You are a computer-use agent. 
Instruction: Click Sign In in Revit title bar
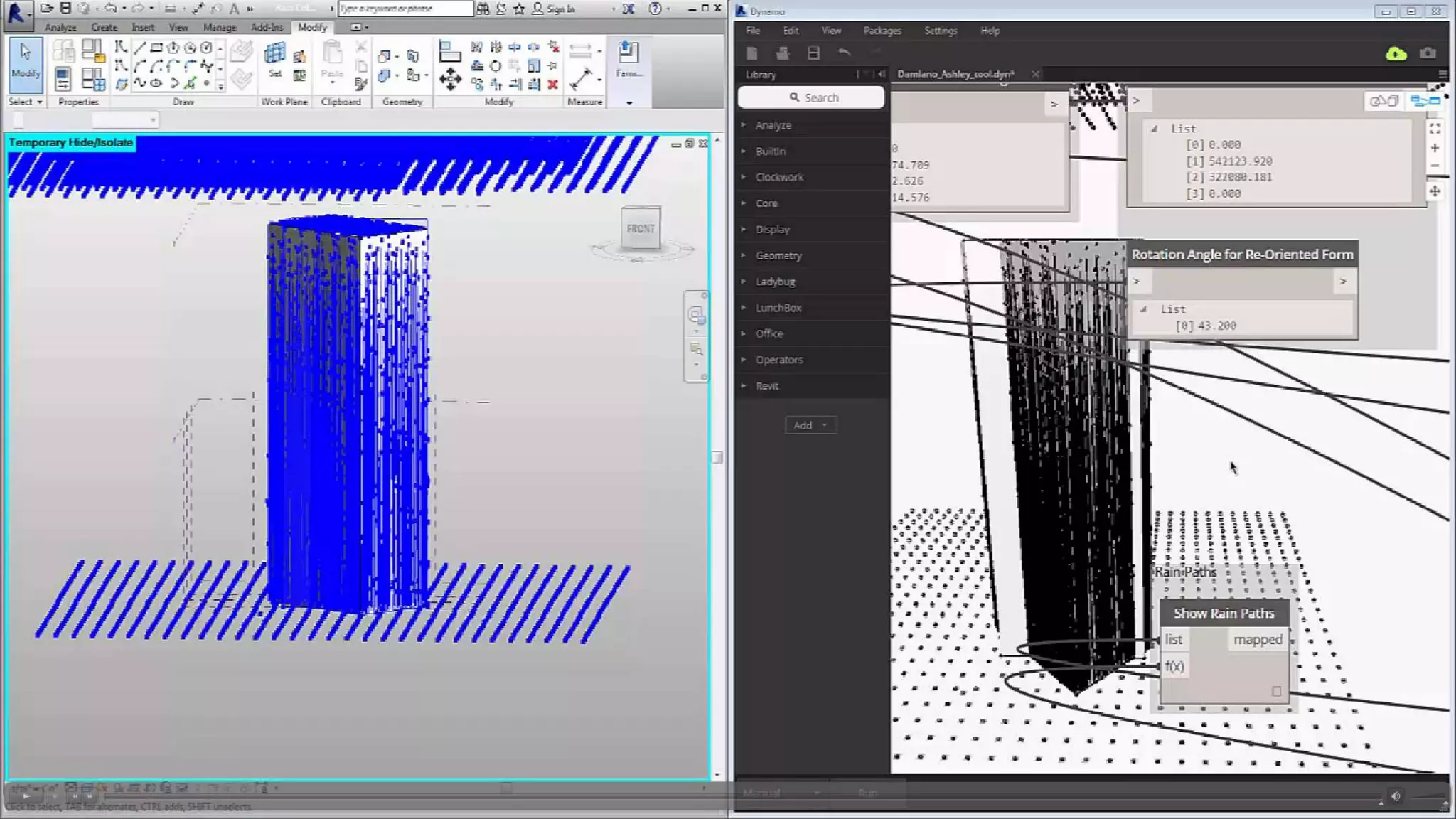560,9
